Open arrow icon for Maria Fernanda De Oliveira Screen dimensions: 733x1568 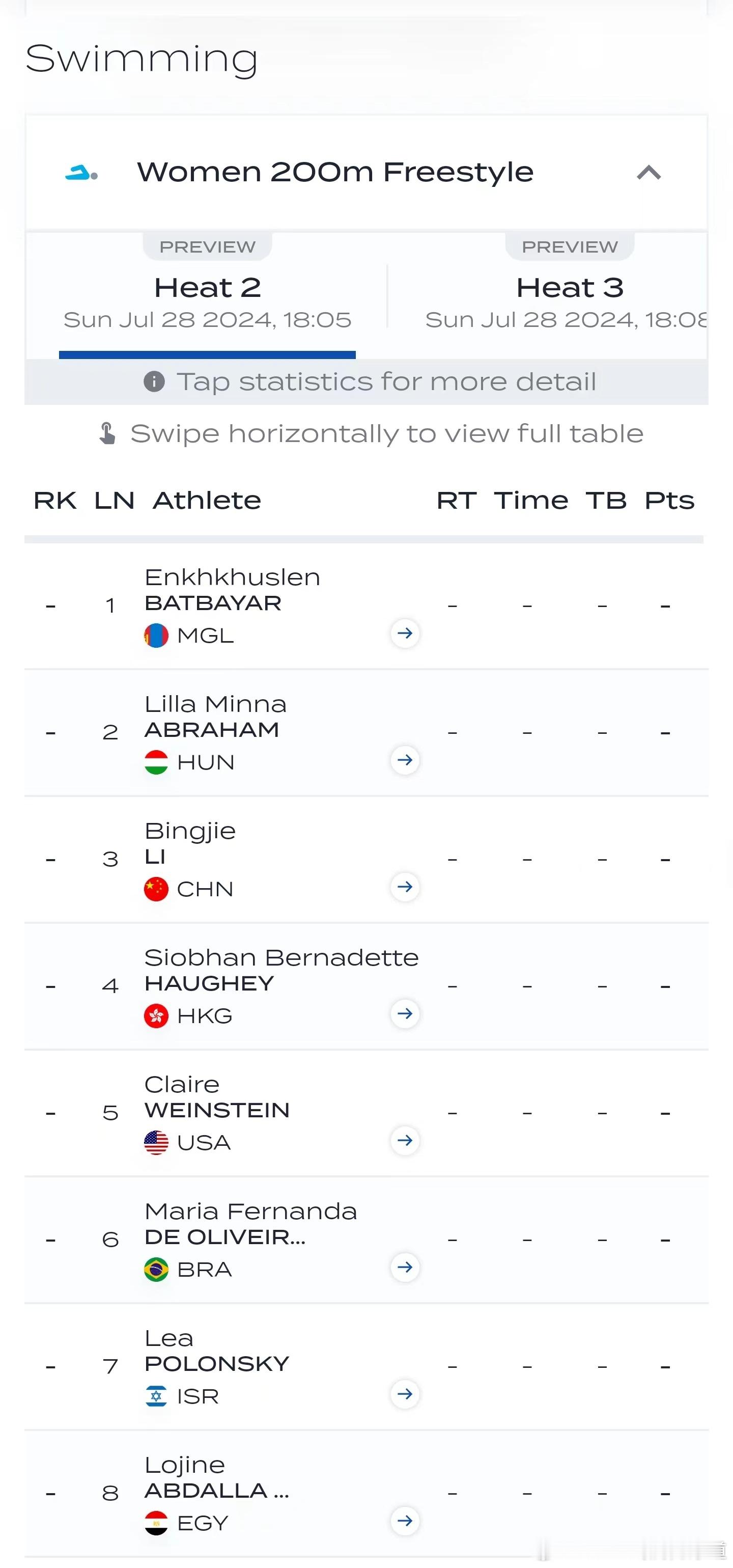405,1268
